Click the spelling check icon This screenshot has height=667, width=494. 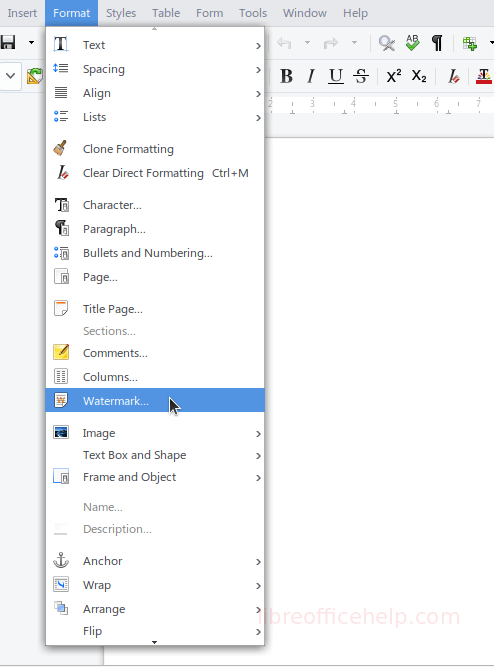tap(412, 43)
